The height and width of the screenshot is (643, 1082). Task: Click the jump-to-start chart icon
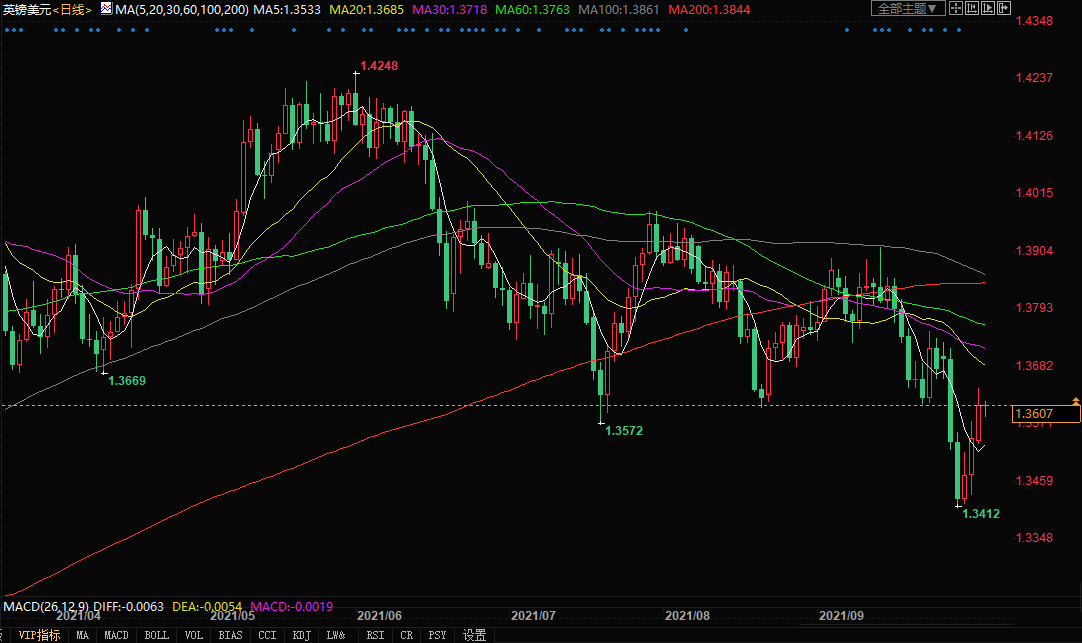[971, 9]
